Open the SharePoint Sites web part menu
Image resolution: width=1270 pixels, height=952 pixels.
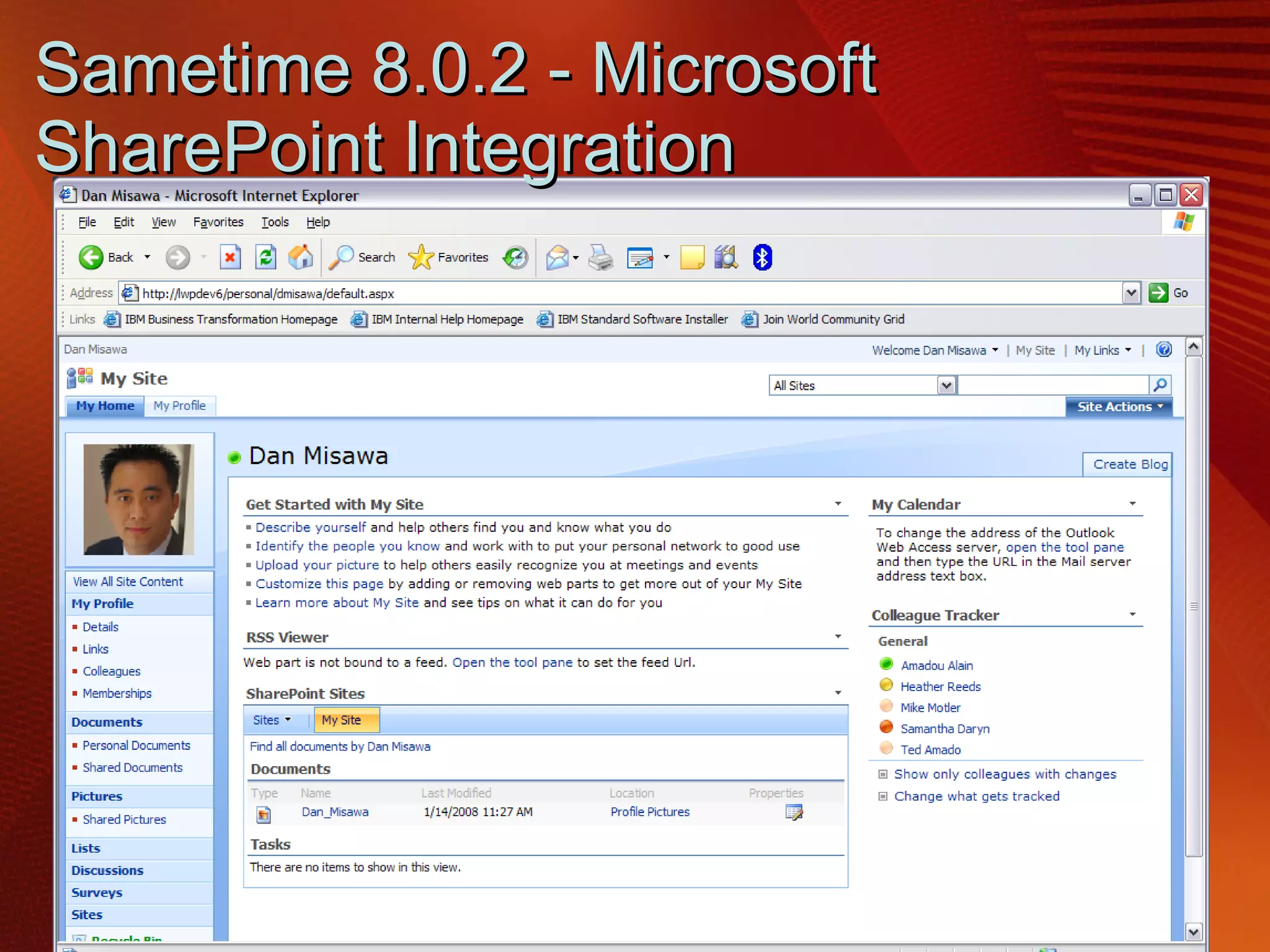point(838,693)
